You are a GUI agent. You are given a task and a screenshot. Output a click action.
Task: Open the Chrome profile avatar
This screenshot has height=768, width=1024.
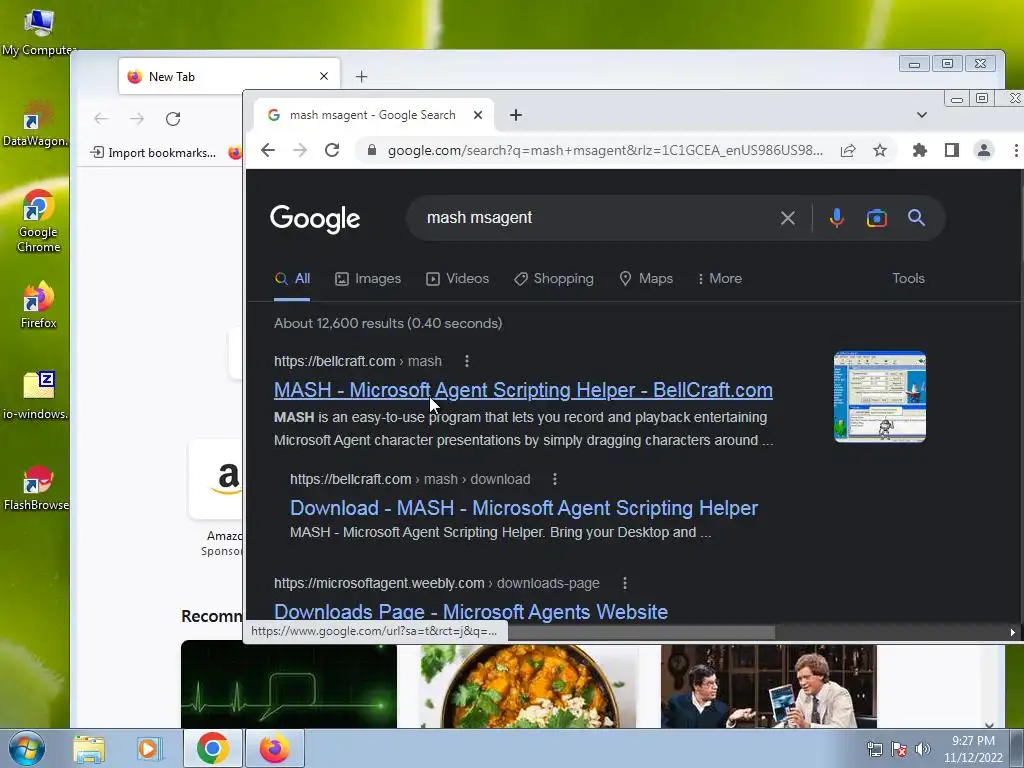pyautogui.click(x=984, y=150)
